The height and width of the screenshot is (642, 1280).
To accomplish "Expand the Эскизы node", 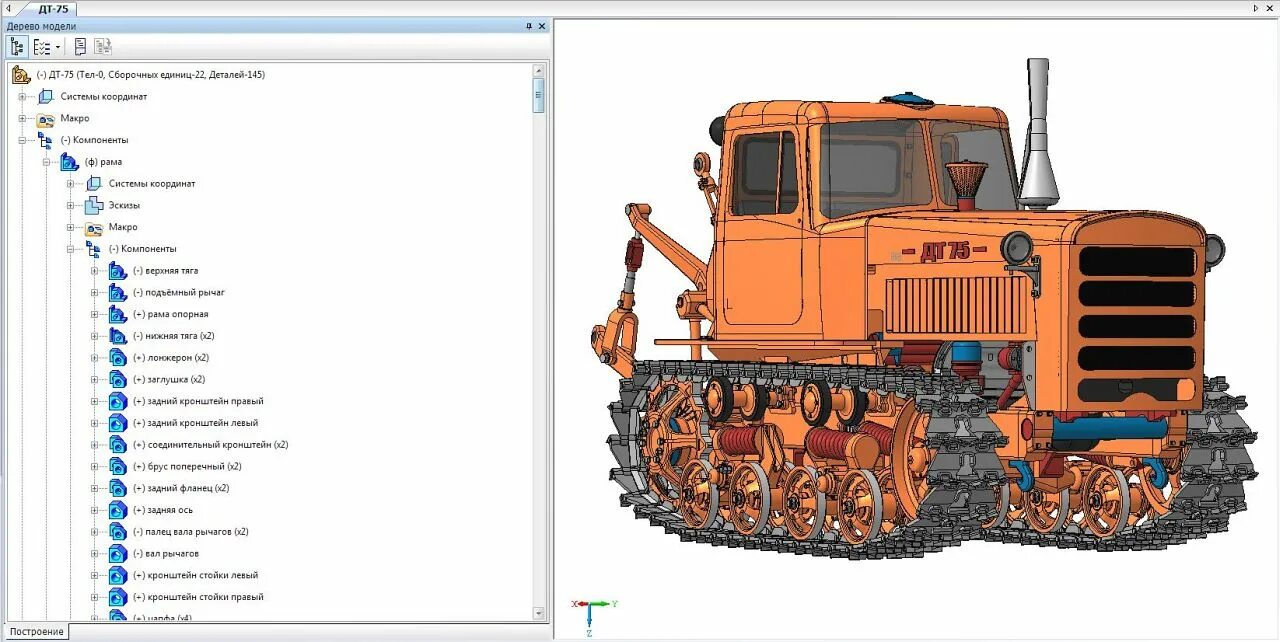I will point(70,205).
